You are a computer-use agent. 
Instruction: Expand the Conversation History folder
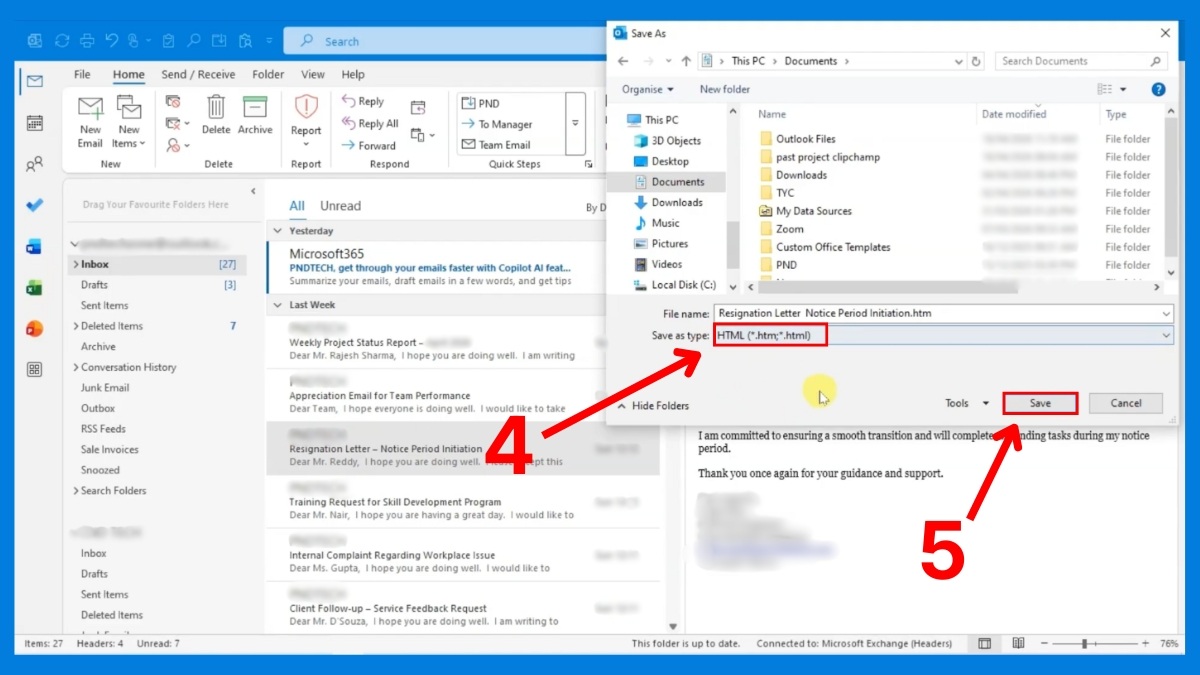click(75, 367)
